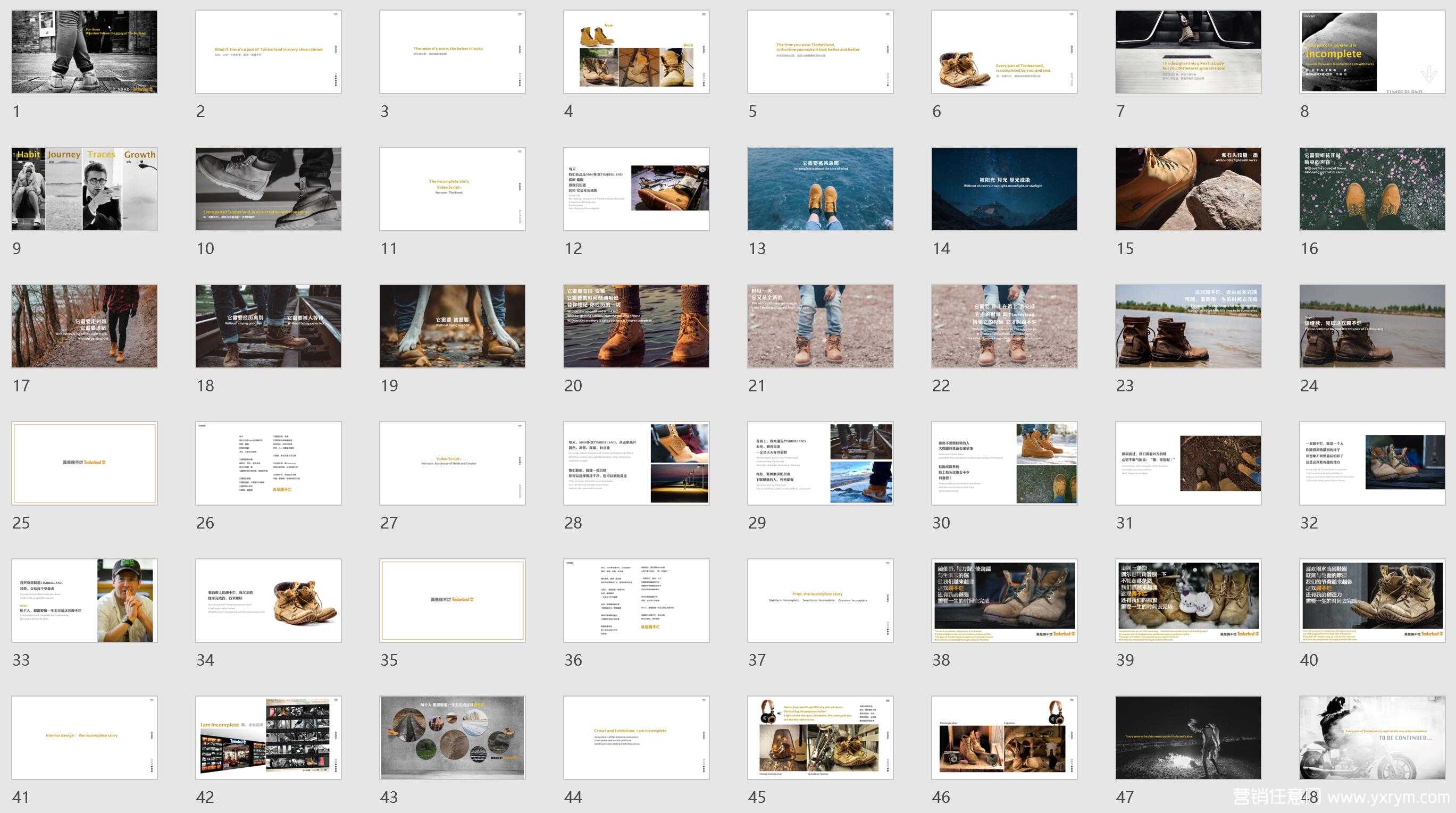
Task: Select slide 43 circular photos on gray thumbnail
Action: (x=452, y=738)
